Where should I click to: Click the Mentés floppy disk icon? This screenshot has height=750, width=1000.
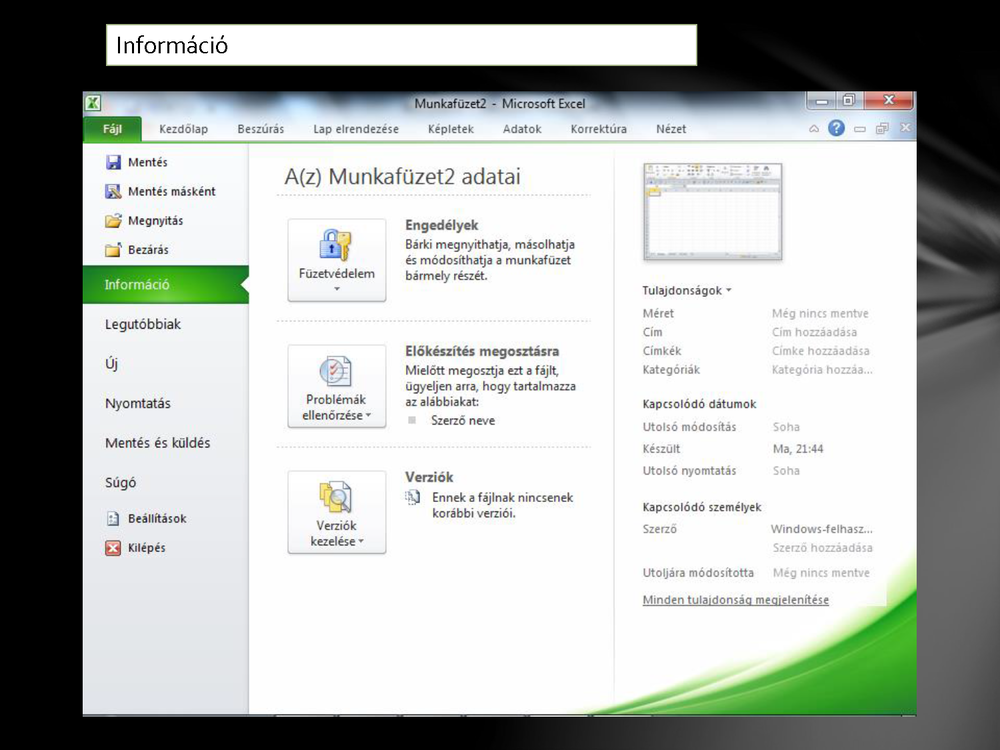coord(114,163)
